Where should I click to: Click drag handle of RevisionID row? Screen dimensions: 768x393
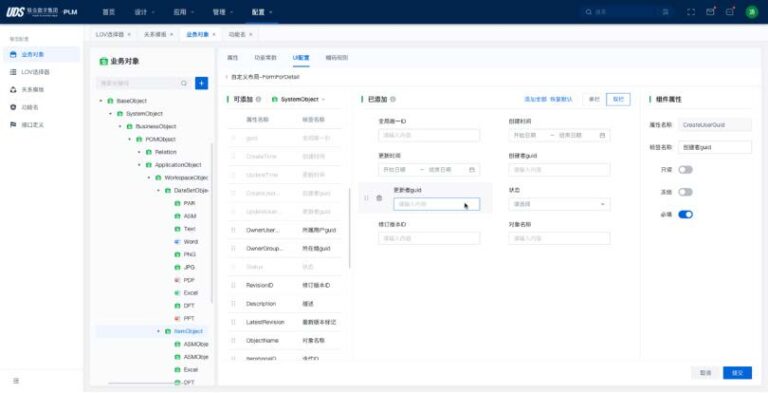233,285
